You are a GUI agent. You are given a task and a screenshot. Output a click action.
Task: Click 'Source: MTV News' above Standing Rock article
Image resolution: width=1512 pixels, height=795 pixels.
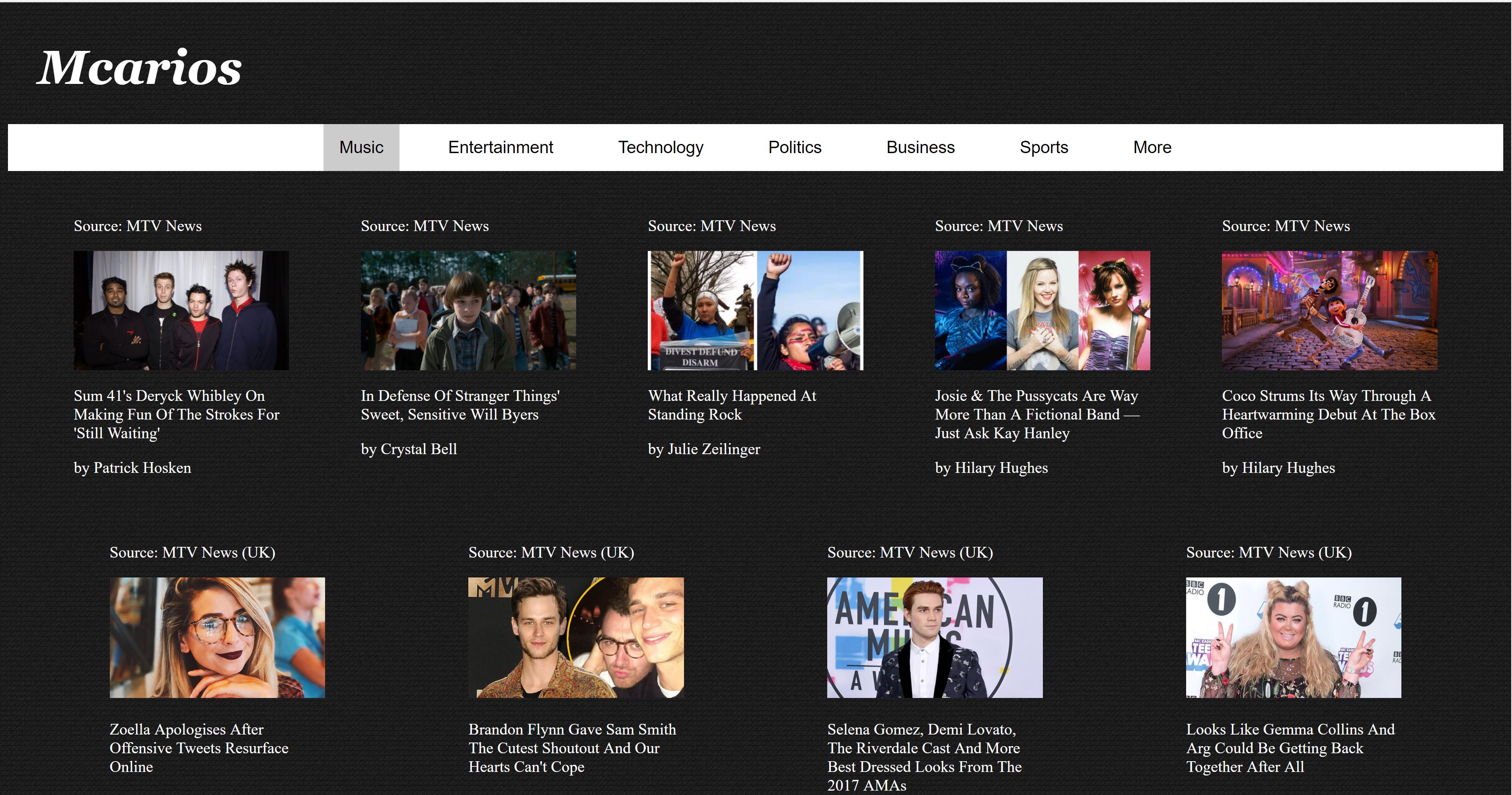(x=712, y=226)
